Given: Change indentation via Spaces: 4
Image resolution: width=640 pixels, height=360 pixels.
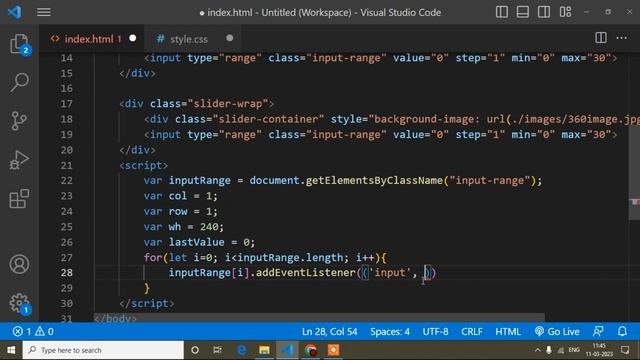Looking at the screenshot, I should pyautogui.click(x=390, y=331).
